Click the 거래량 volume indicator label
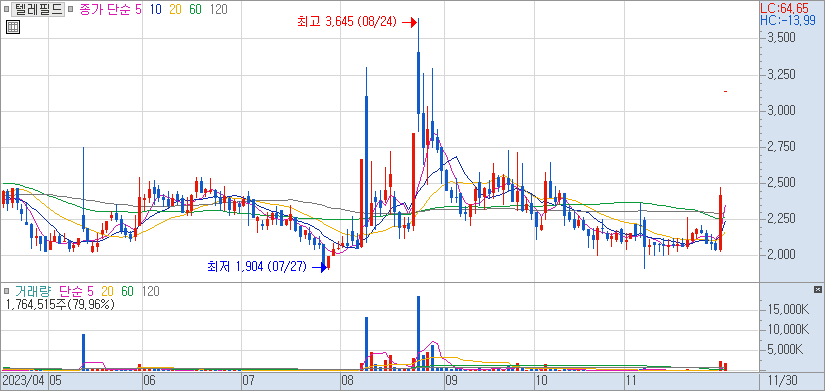Image resolution: width=825 pixels, height=391 pixels. coord(33,291)
